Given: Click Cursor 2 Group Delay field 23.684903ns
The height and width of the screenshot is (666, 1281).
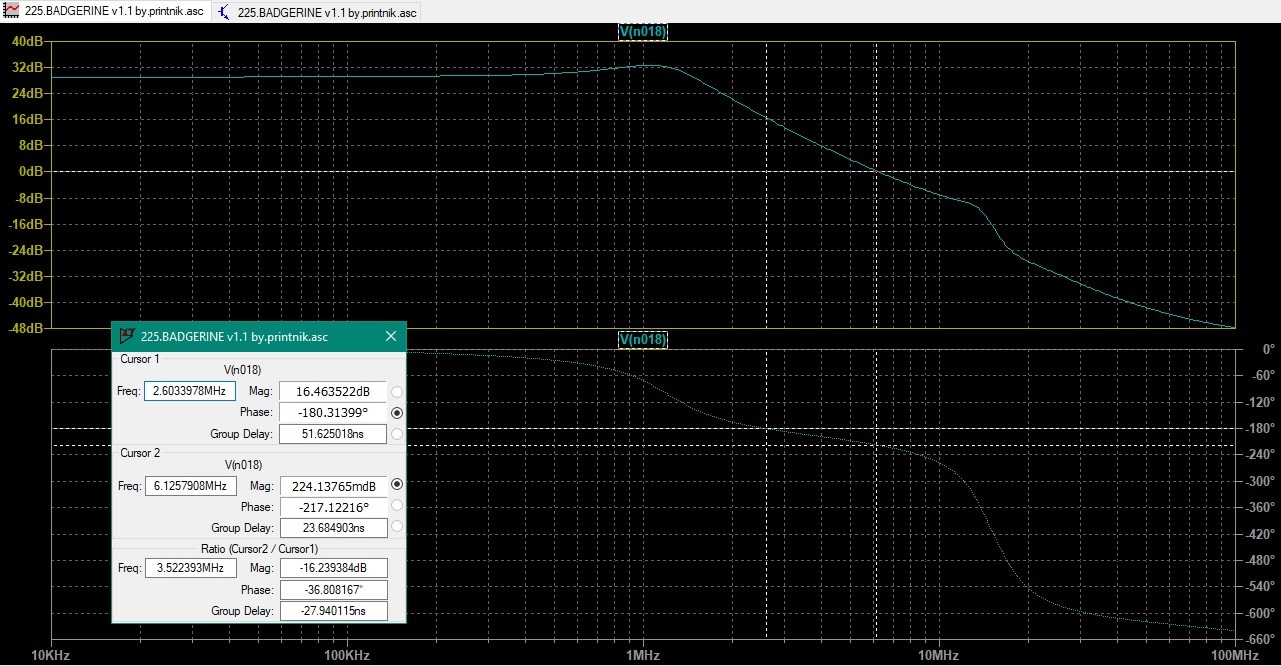Looking at the screenshot, I should [x=333, y=527].
